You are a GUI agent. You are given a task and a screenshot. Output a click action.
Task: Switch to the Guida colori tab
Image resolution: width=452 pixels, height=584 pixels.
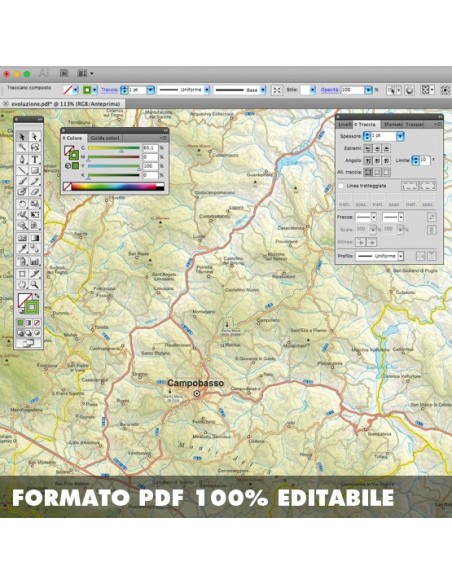(105, 138)
